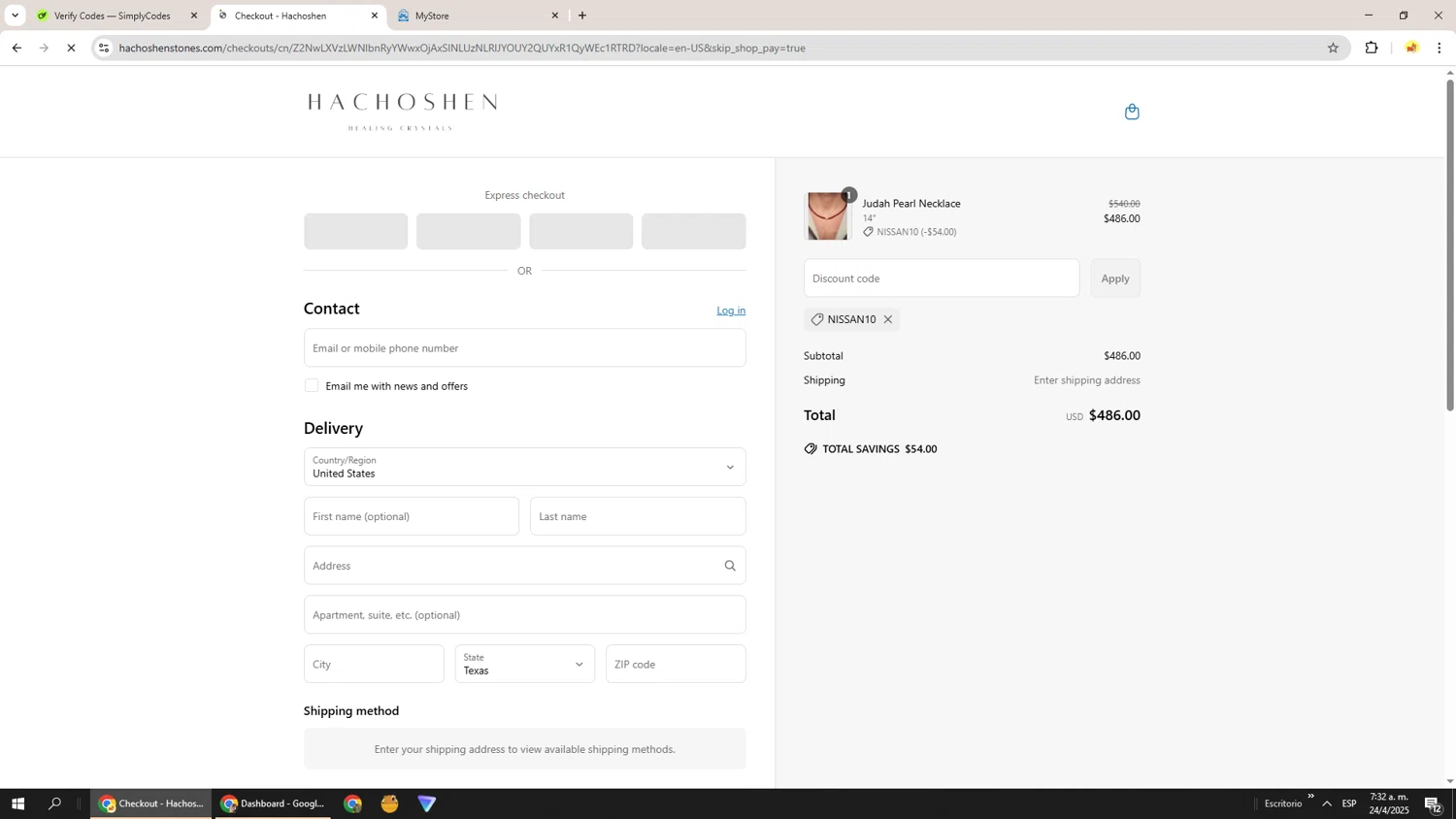
Task: Open Chrome menu three dots
Action: click(1439, 48)
